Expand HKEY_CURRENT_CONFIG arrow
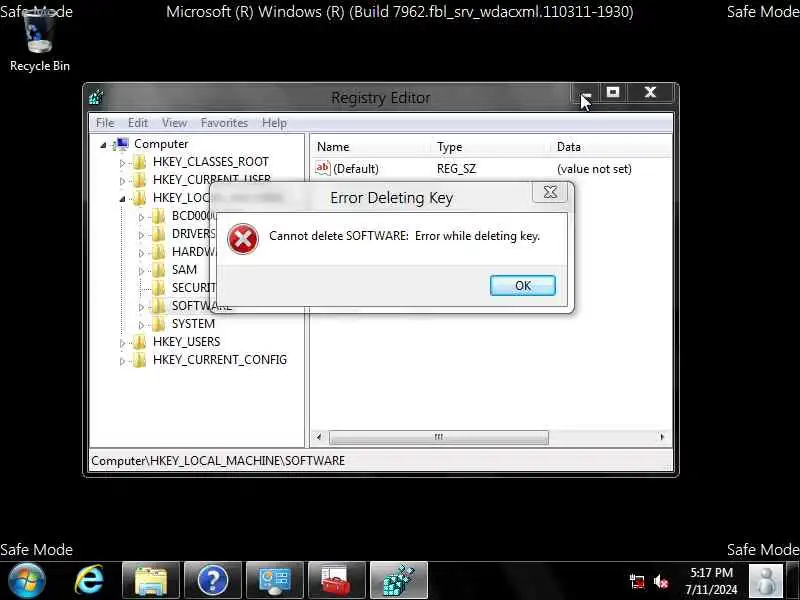The height and width of the screenshot is (600, 800). 122,361
